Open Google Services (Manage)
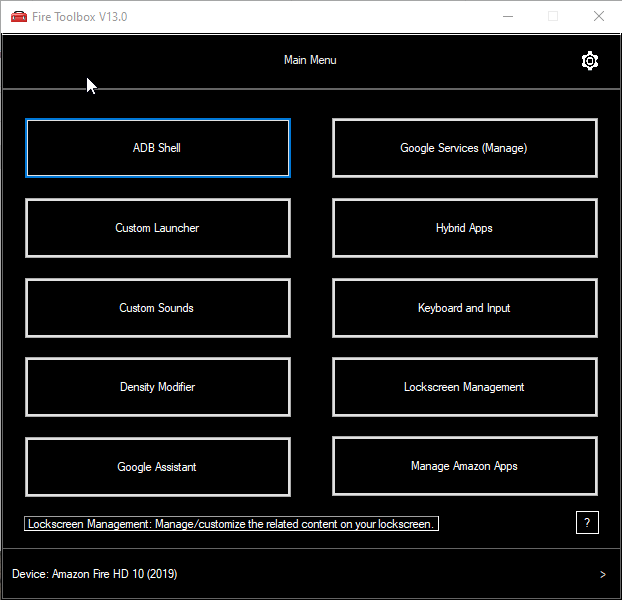The image size is (622, 600). 465,148
